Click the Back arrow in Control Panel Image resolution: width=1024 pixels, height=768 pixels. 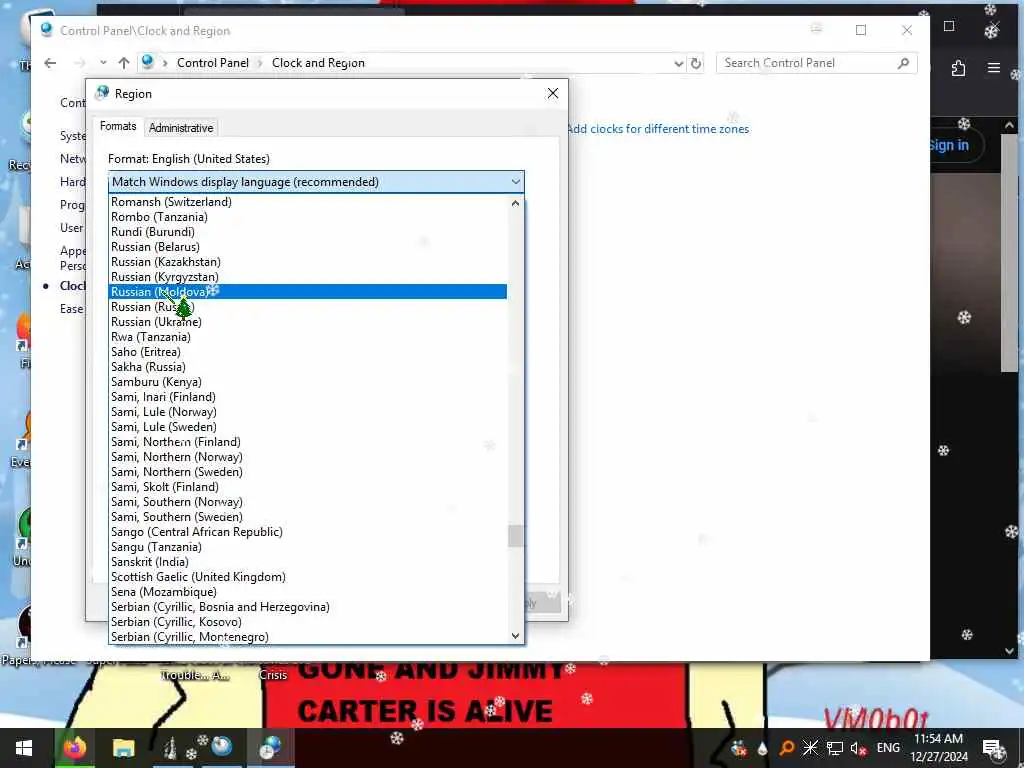[50, 63]
